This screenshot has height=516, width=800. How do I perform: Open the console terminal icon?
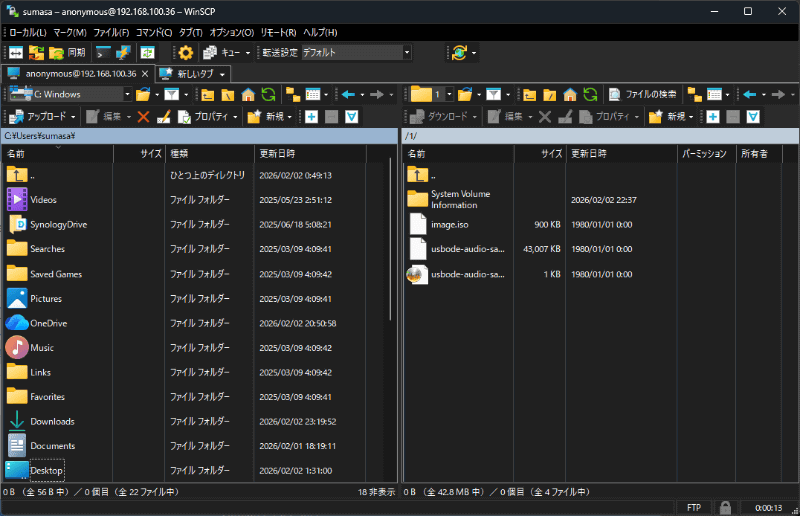click(103, 53)
